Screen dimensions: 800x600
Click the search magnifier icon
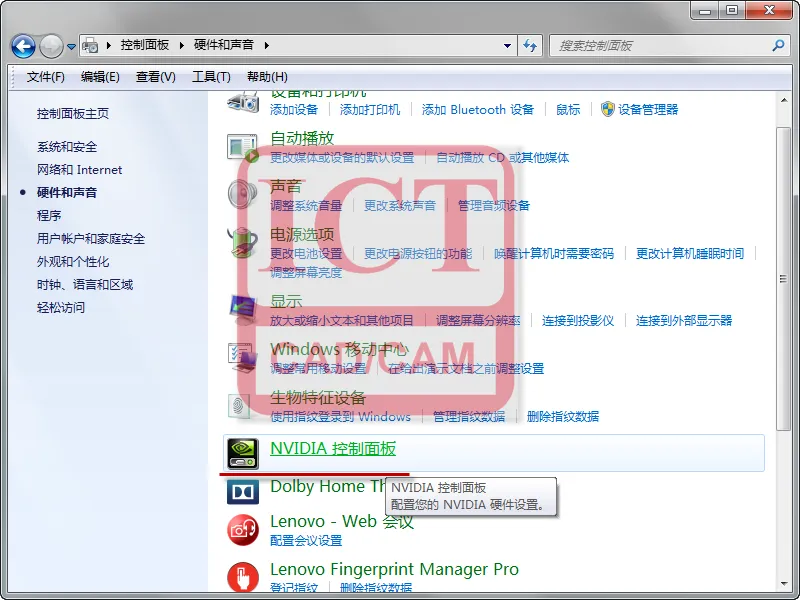[x=778, y=45]
